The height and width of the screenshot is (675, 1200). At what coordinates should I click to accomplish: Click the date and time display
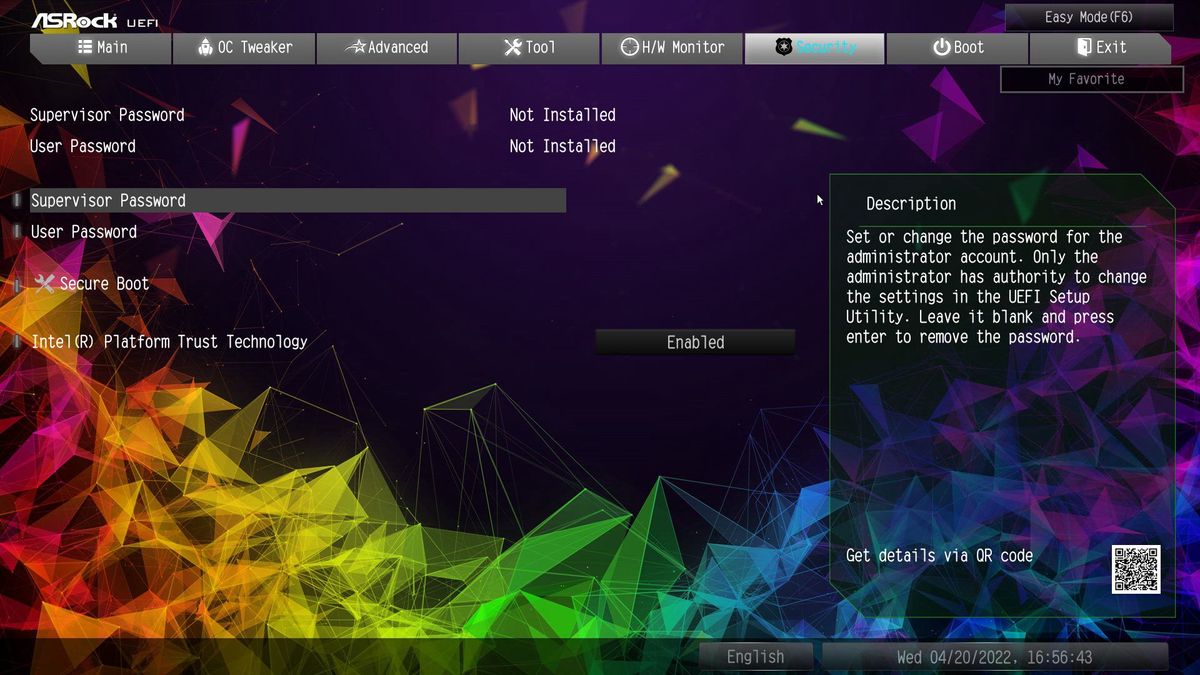tap(995, 657)
